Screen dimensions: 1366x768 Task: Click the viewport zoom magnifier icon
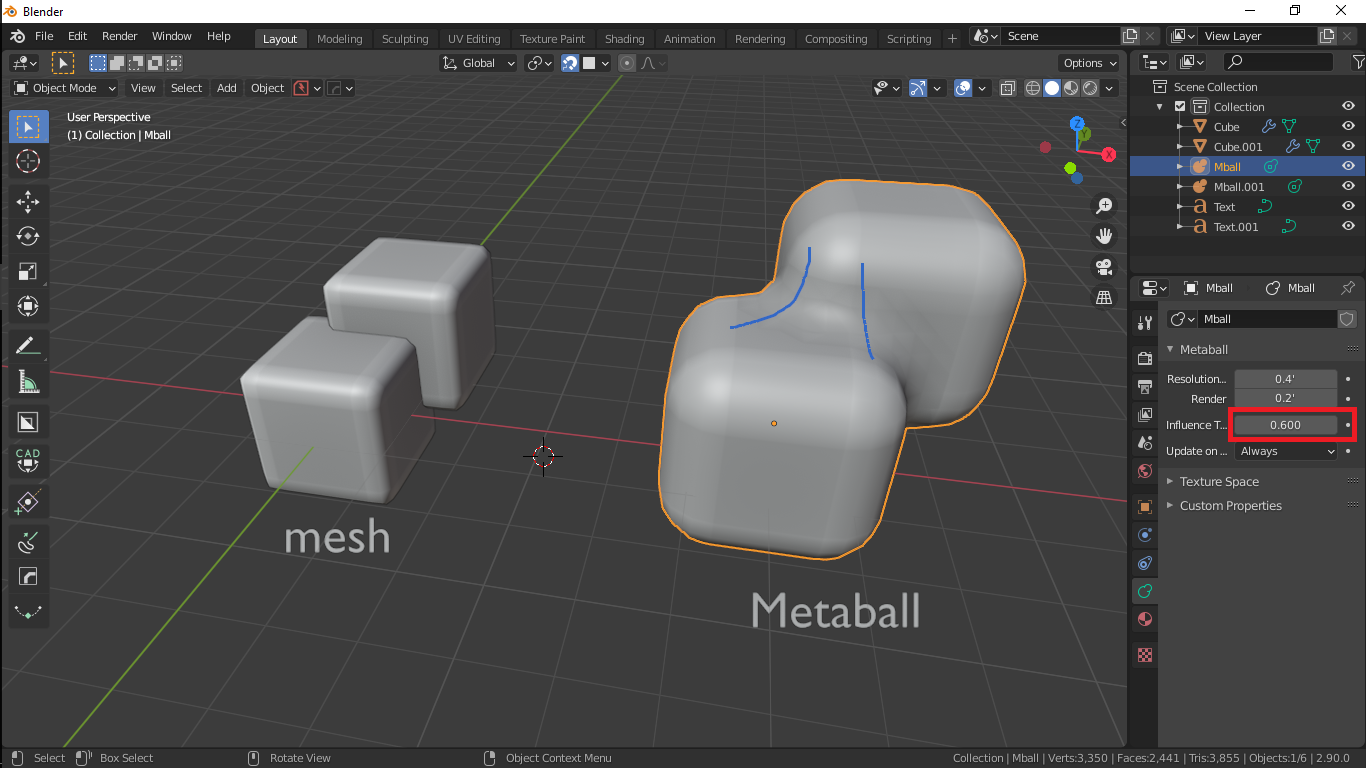tap(1104, 206)
